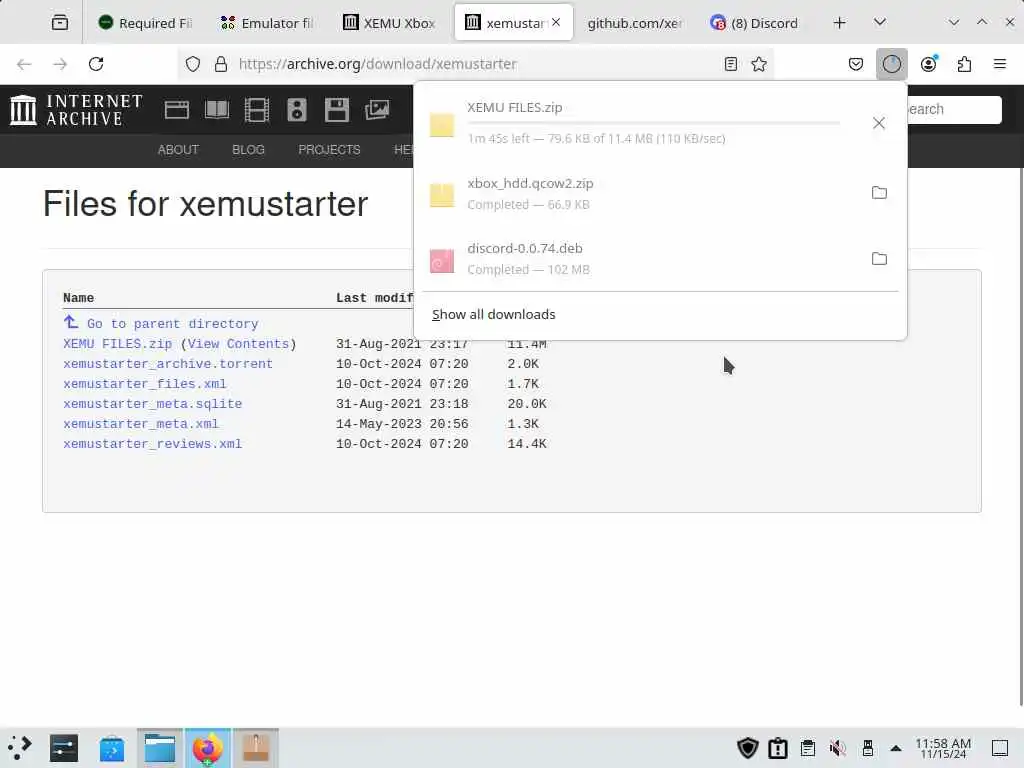Switch to the Required Files tab
Image resolution: width=1024 pixels, height=768 pixels.
[x=145, y=23]
